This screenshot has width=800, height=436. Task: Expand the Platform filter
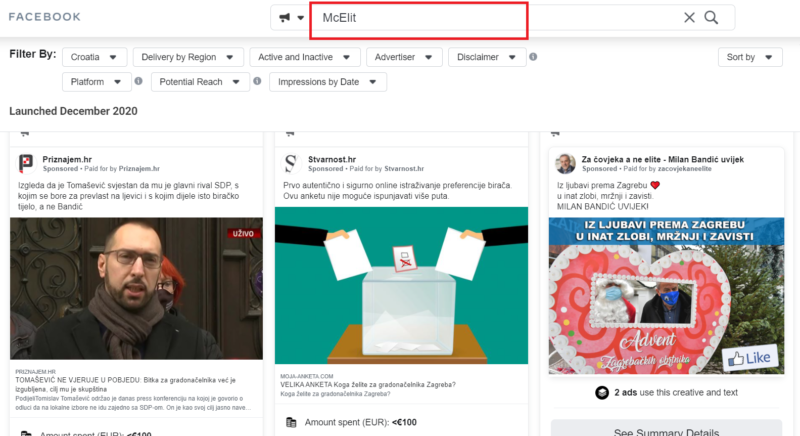(x=96, y=82)
